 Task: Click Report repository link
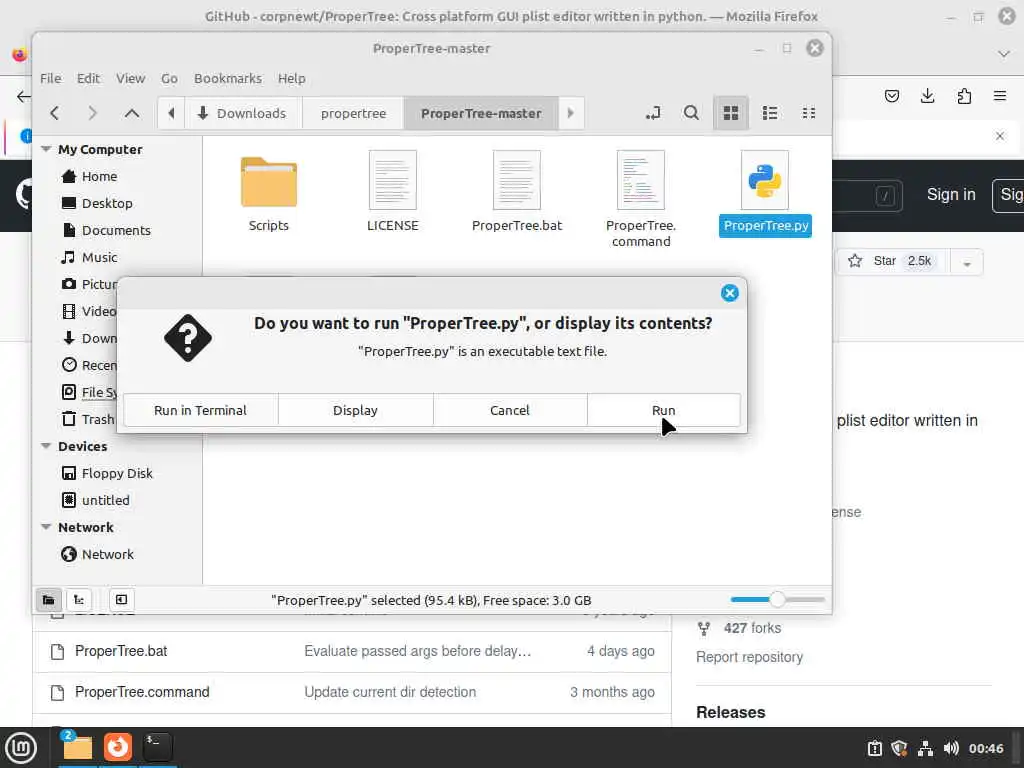(x=749, y=657)
